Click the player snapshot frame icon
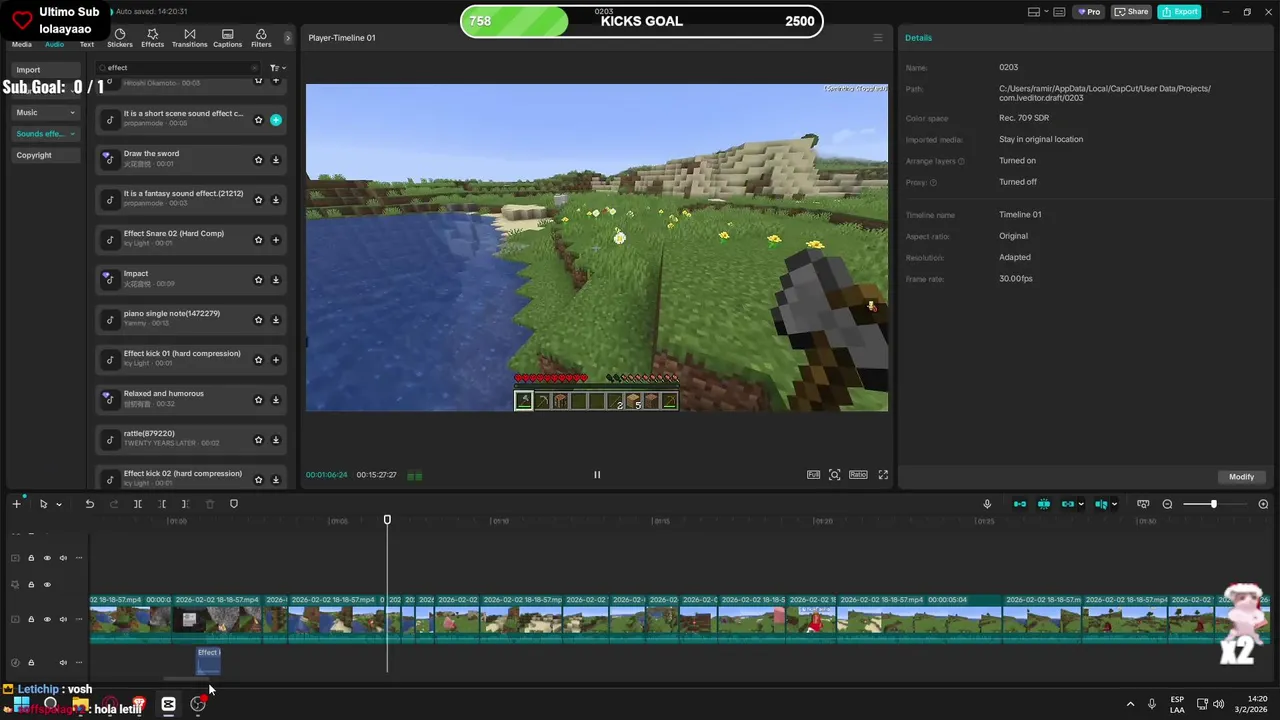The height and width of the screenshot is (720, 1280). click(835, 475)
